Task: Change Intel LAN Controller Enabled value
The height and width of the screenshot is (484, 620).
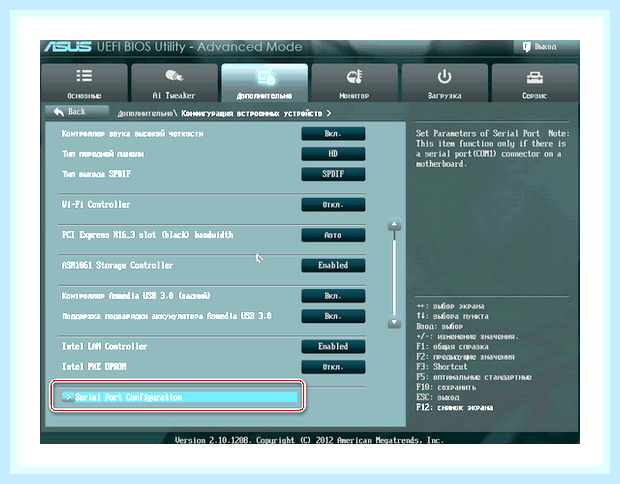Action: pos(333,346)
